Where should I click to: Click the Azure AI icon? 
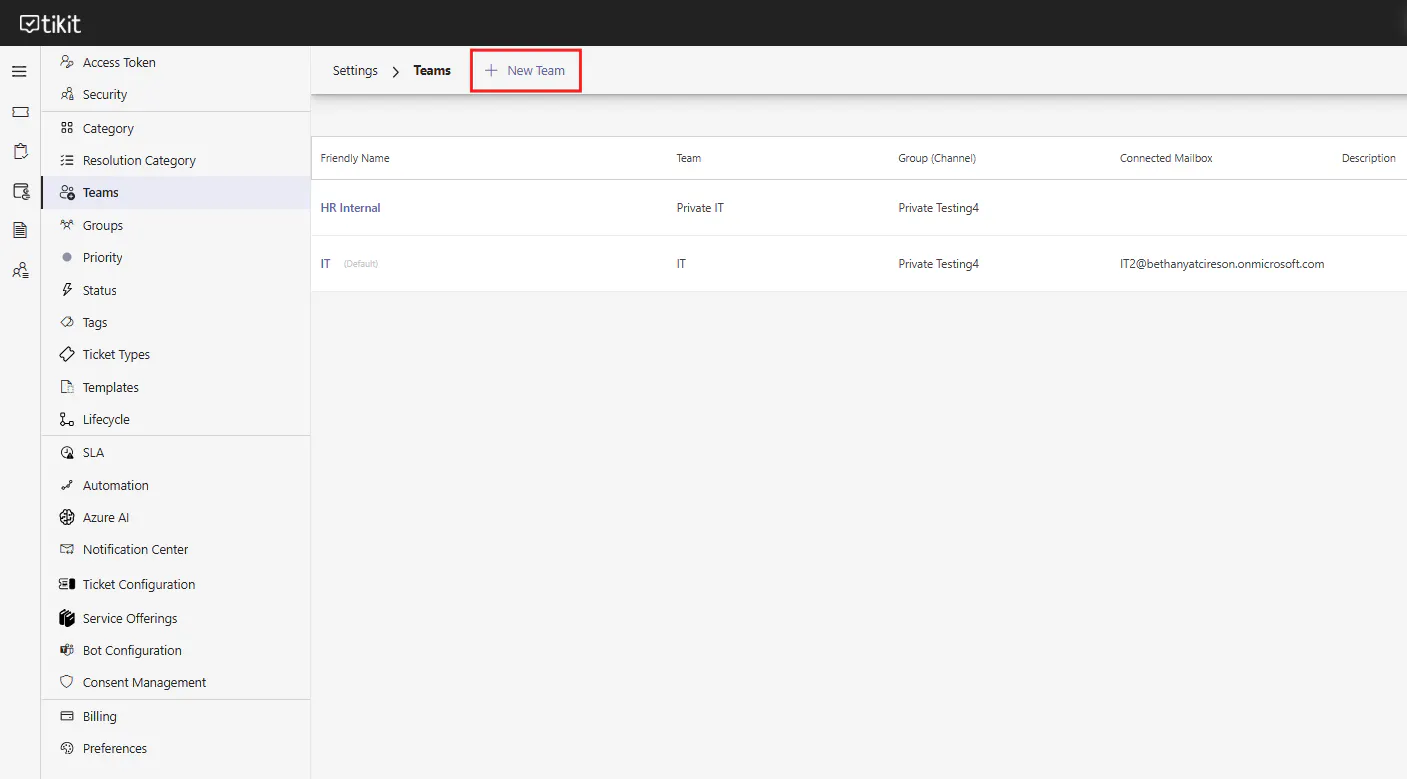[x=67, y=517]
